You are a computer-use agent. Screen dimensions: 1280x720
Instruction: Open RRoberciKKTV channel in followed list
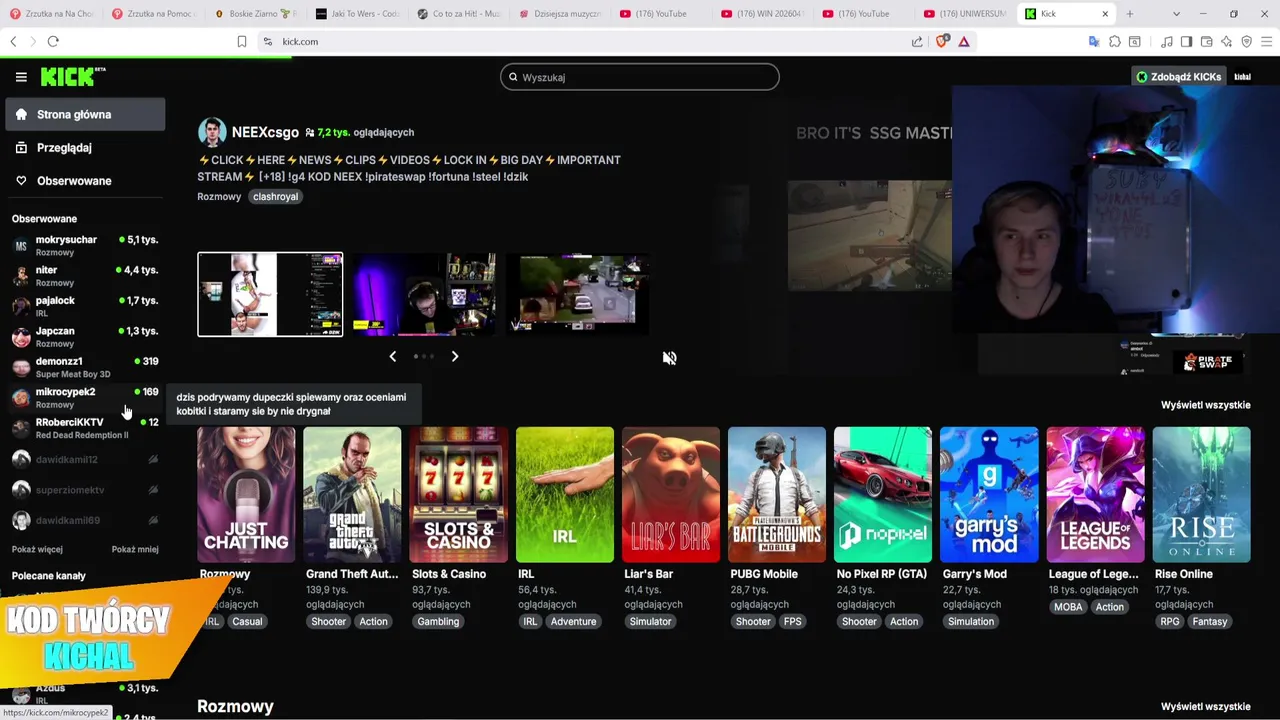click(85, 428)
